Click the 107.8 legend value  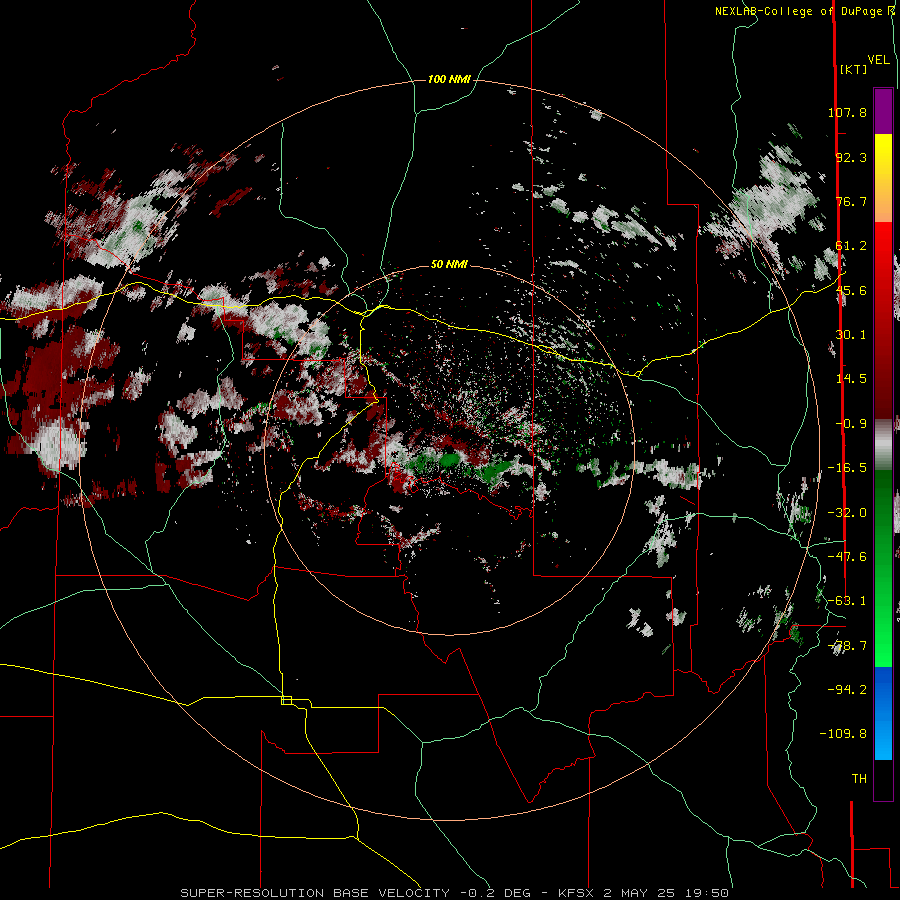point(847,112)
